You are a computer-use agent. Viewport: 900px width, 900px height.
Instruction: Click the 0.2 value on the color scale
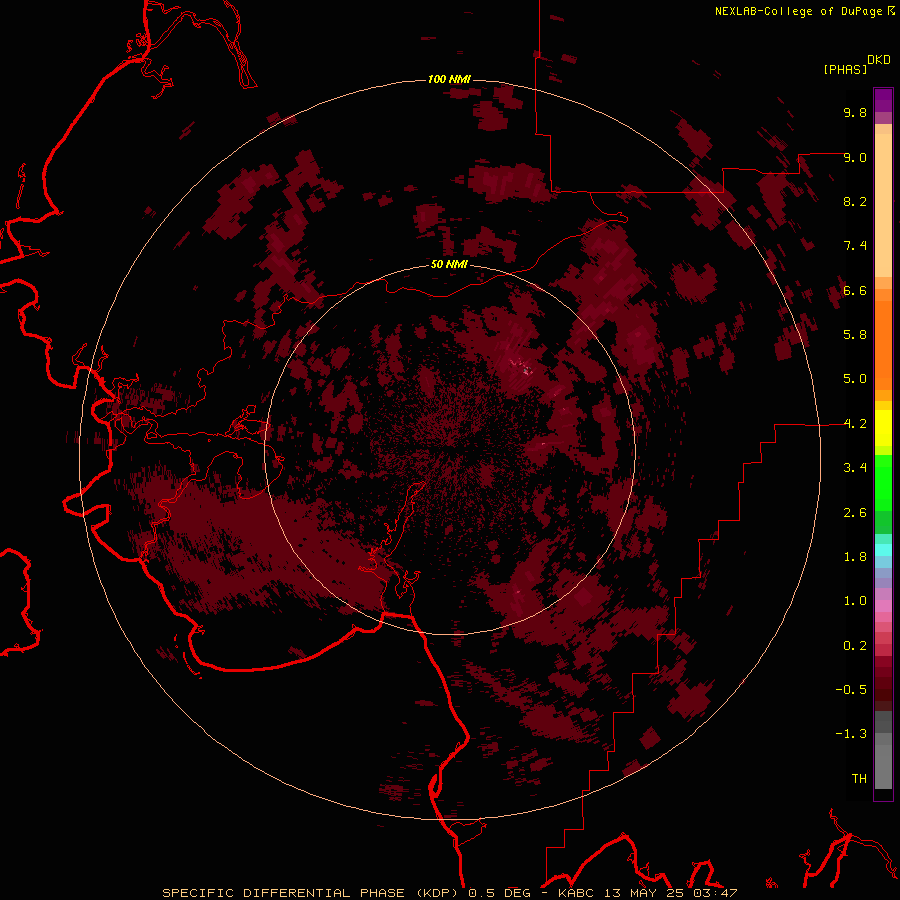coord(855,646)
